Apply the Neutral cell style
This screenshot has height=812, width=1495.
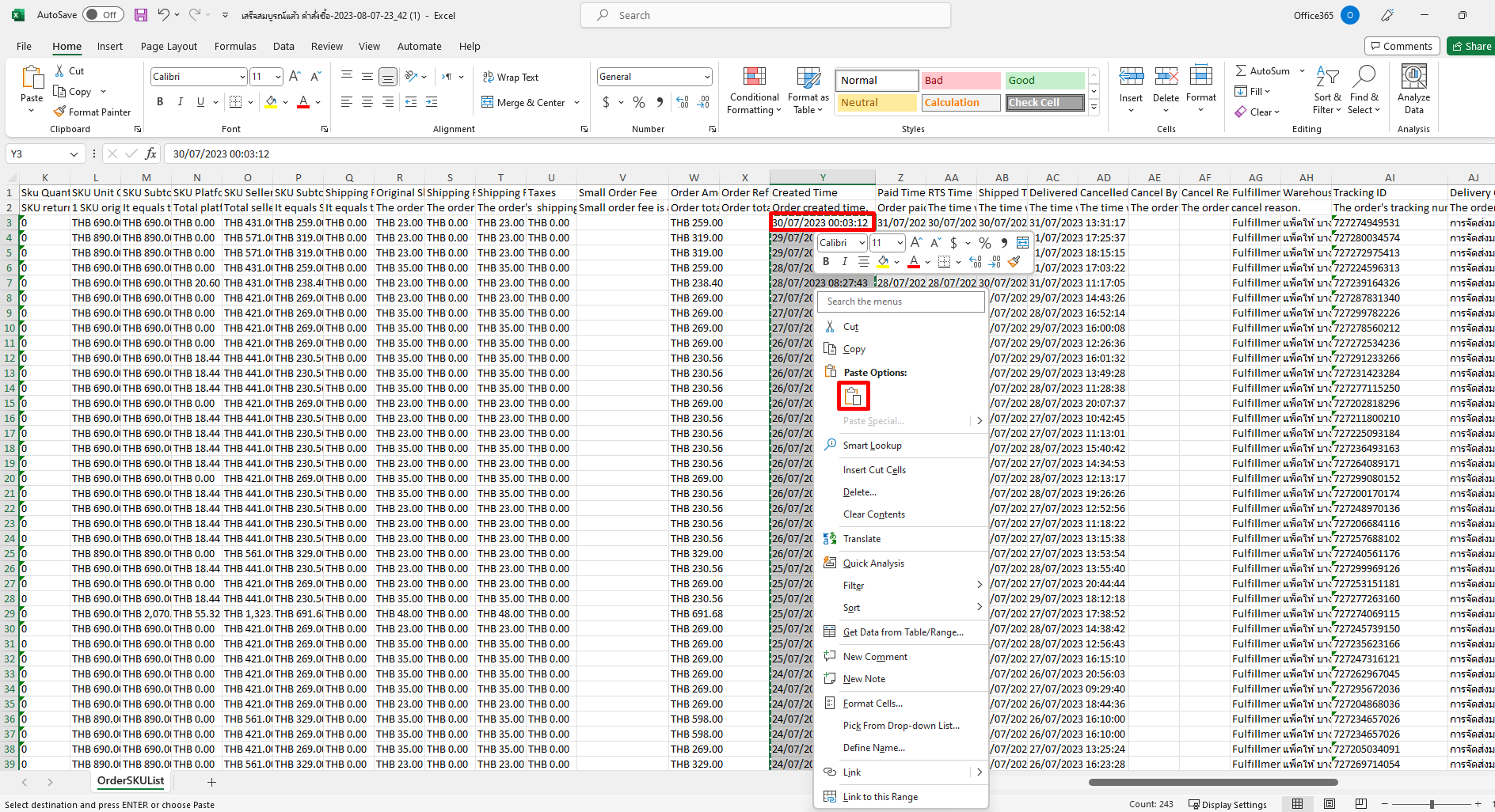[877, 102]
